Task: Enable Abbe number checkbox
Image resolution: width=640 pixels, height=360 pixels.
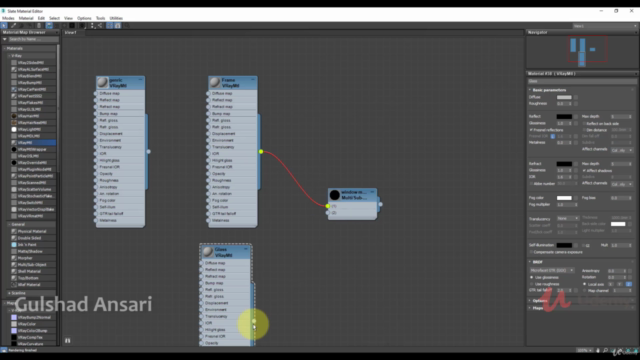Action: point(531,184)
